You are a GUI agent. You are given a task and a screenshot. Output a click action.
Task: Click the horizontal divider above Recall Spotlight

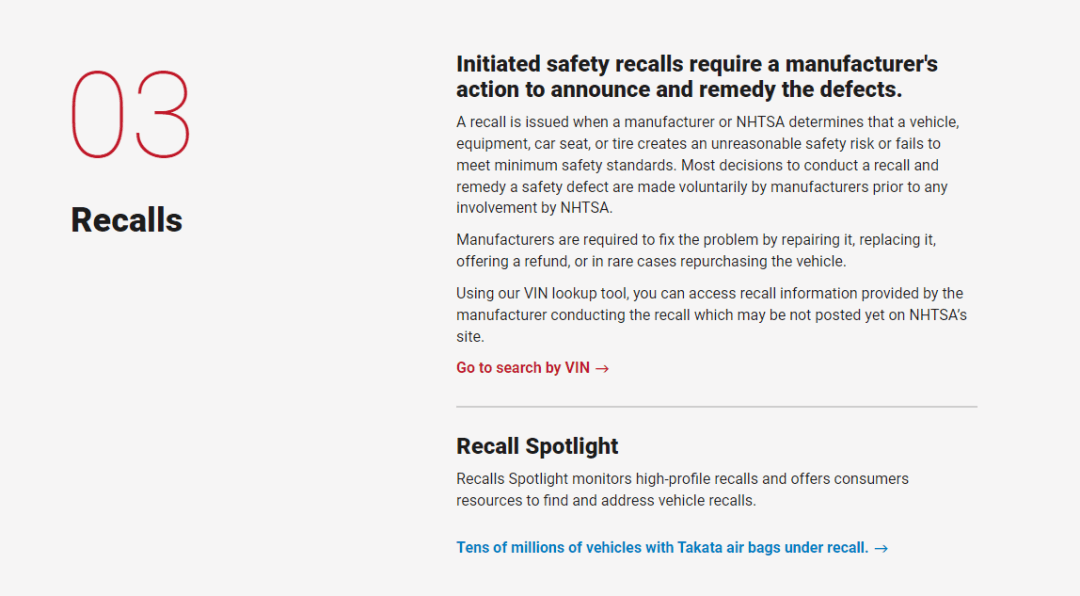pyautogui.click(x=716, y=407)
